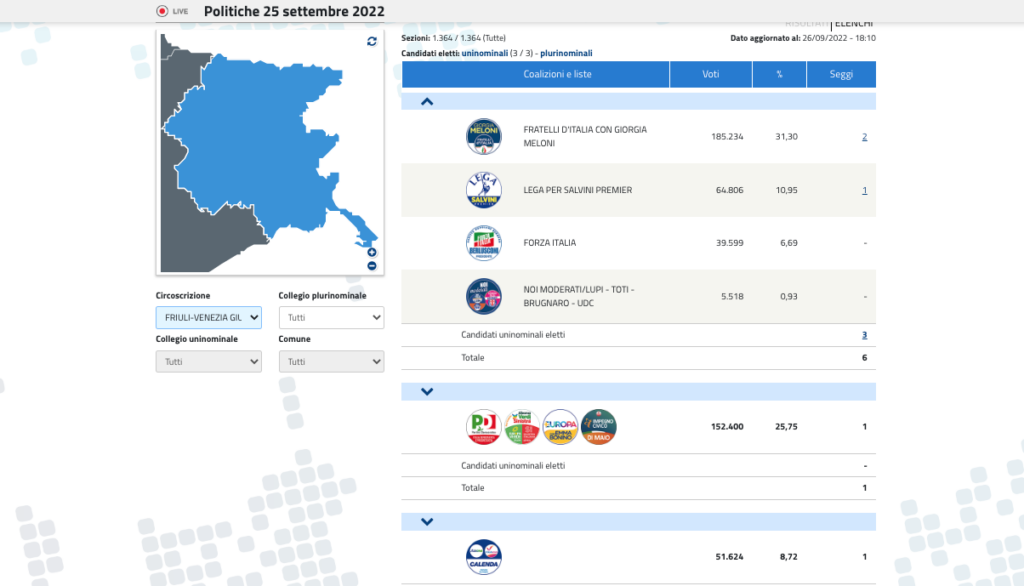Click FORZA ITALIA list name
This screenshot has height=586, width=1024.
[549, 243]
